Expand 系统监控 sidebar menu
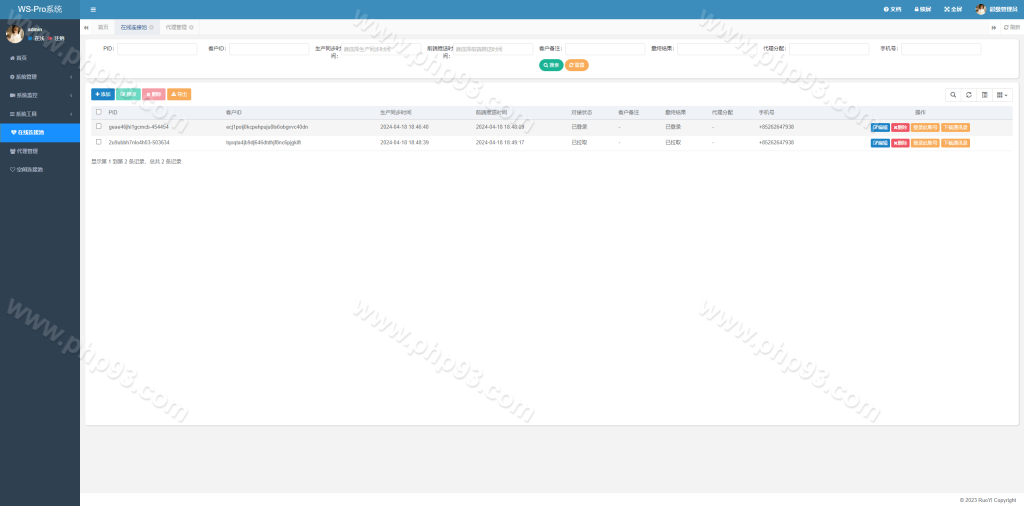 (x=39, y=95)
